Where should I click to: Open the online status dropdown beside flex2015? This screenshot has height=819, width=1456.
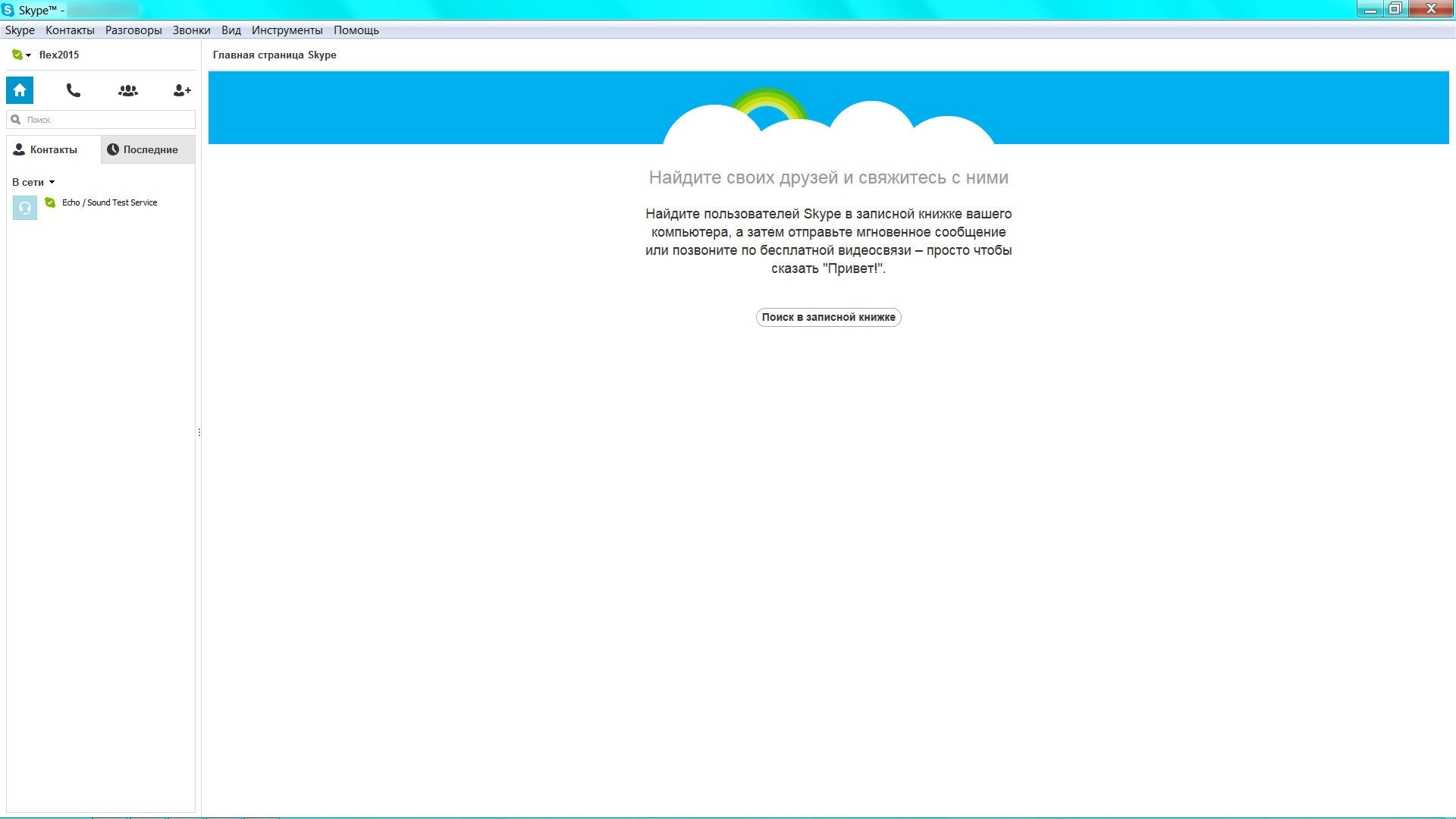21,55
